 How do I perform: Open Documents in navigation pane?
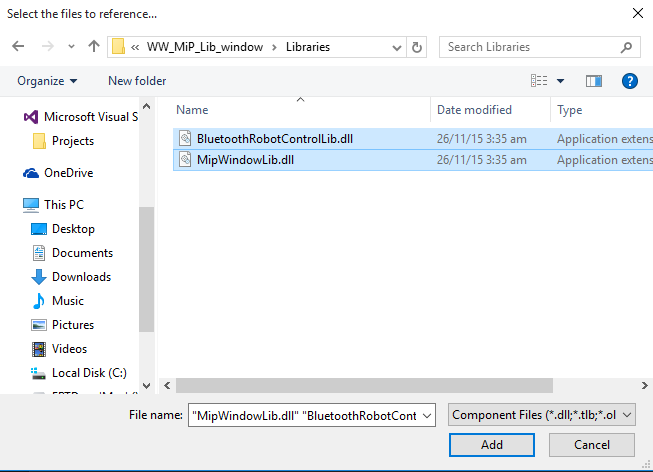click(x=82, y=253)
